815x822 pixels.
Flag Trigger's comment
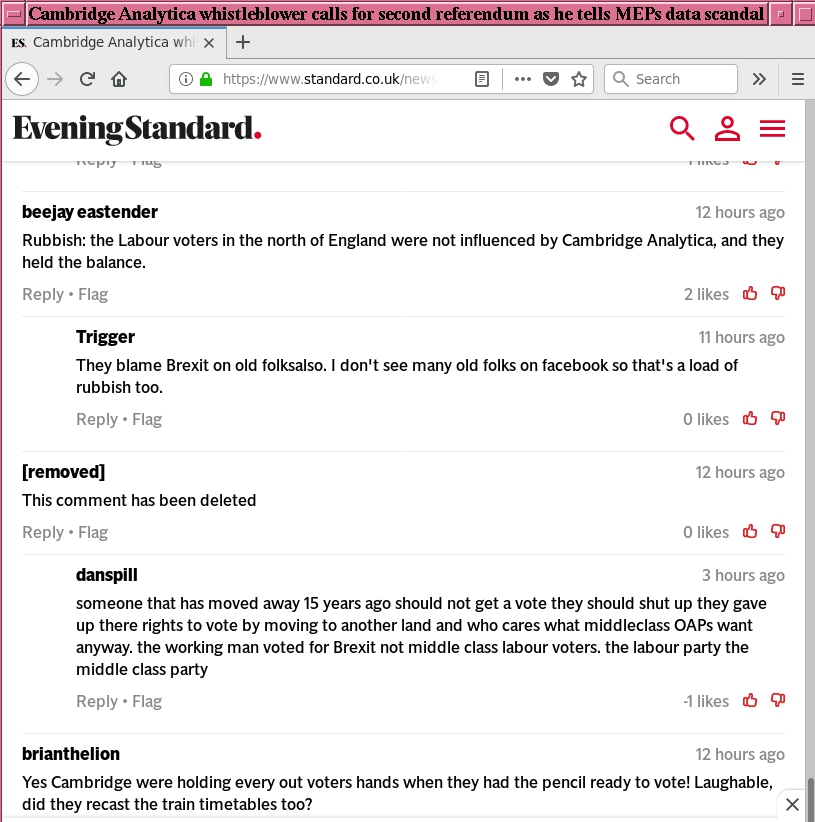point(147,419)
